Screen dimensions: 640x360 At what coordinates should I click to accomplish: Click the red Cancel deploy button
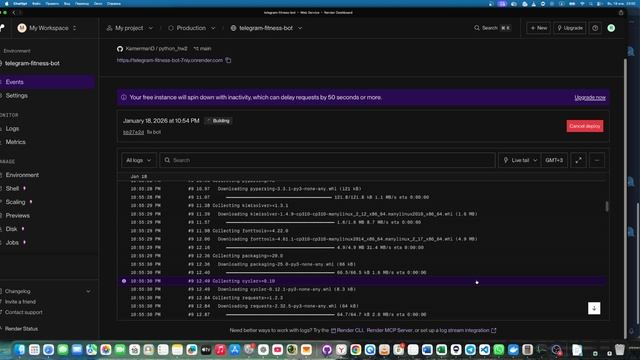pos(584,126)
